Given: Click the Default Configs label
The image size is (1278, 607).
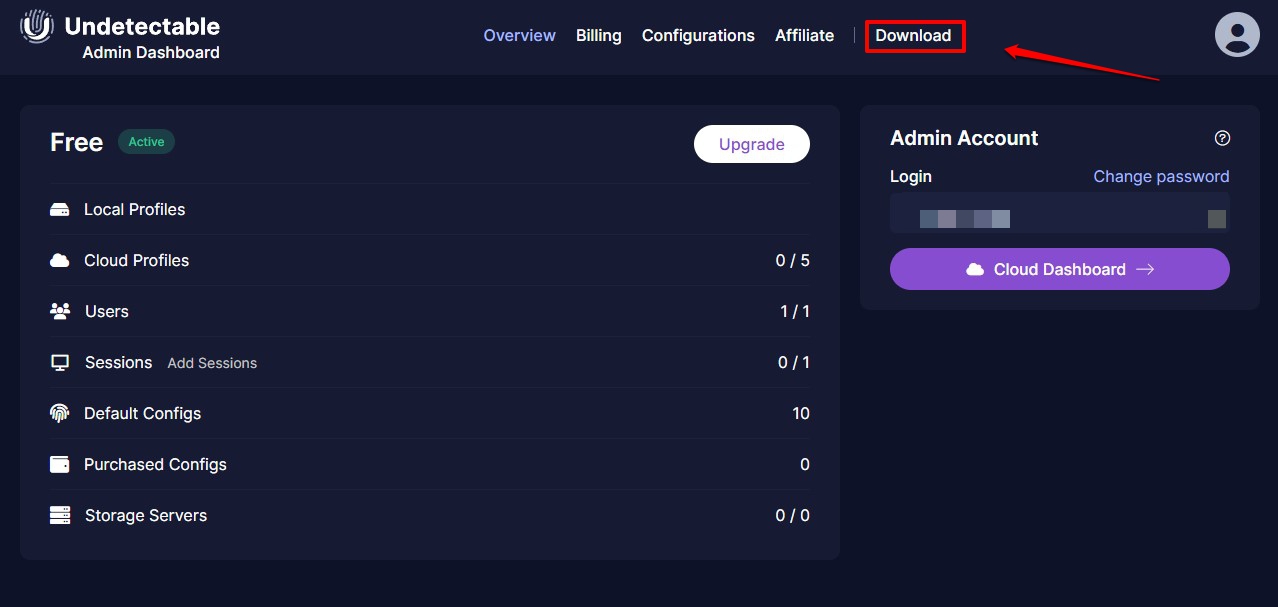Looking at the screenshot, I should pos(143,413).
